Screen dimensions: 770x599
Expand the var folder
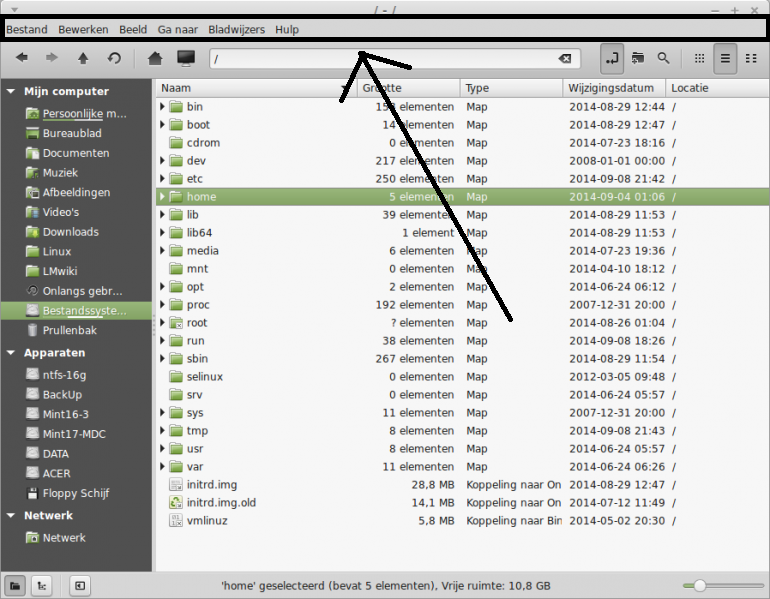tap(162, 466)
